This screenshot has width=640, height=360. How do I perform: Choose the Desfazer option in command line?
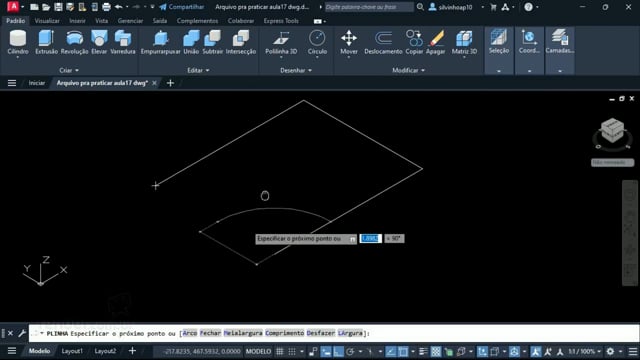[x=320, y=333]
